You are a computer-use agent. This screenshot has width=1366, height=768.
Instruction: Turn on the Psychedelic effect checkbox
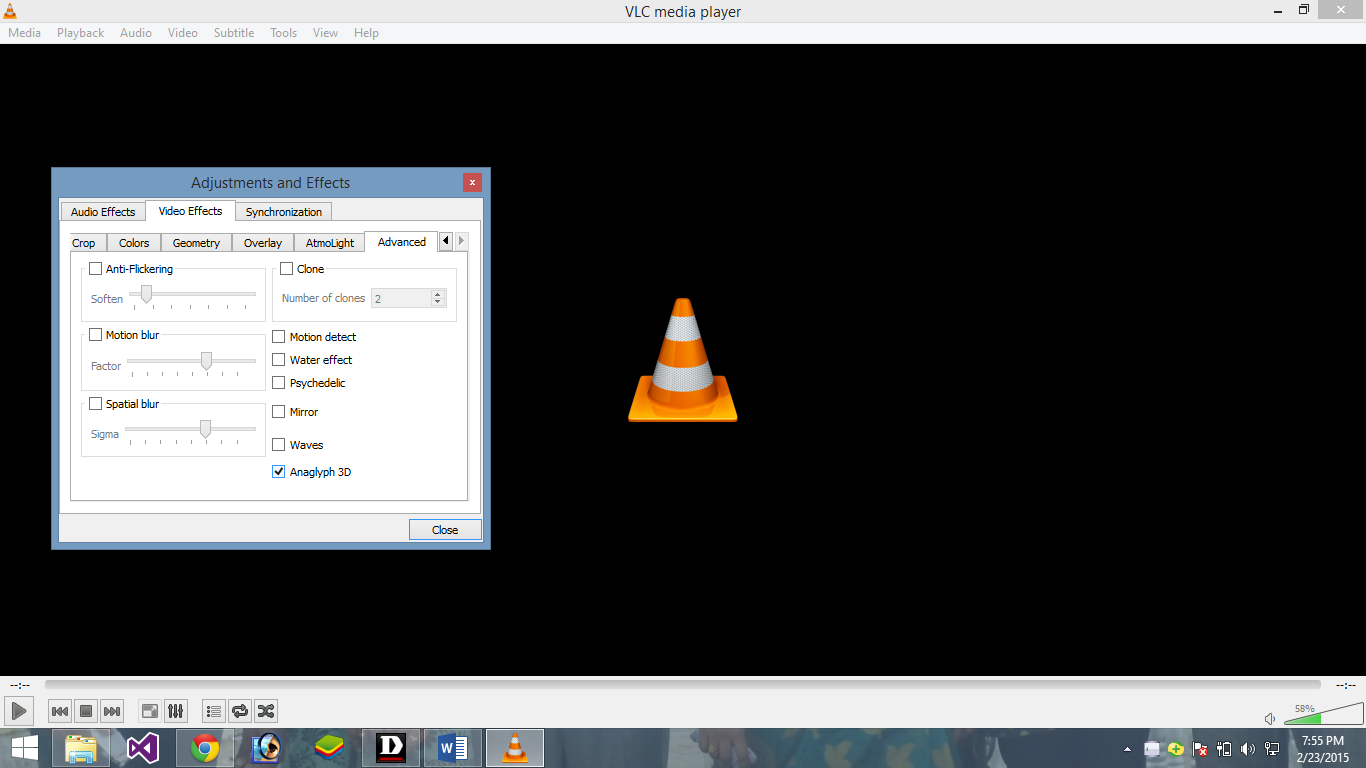(279, 383)
